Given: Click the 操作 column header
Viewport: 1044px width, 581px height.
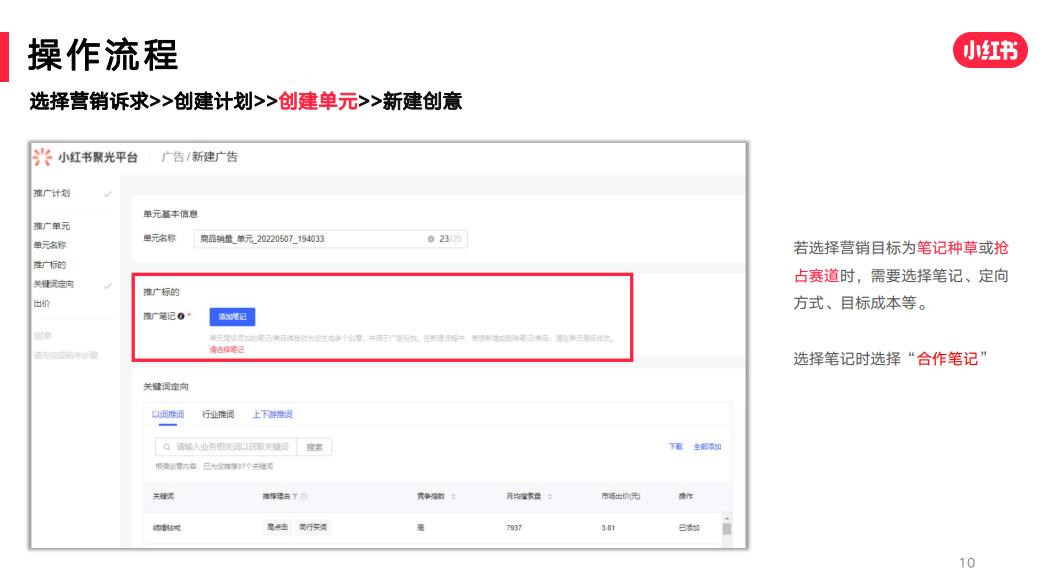Looking at the screenshot, I should [686, 496].
